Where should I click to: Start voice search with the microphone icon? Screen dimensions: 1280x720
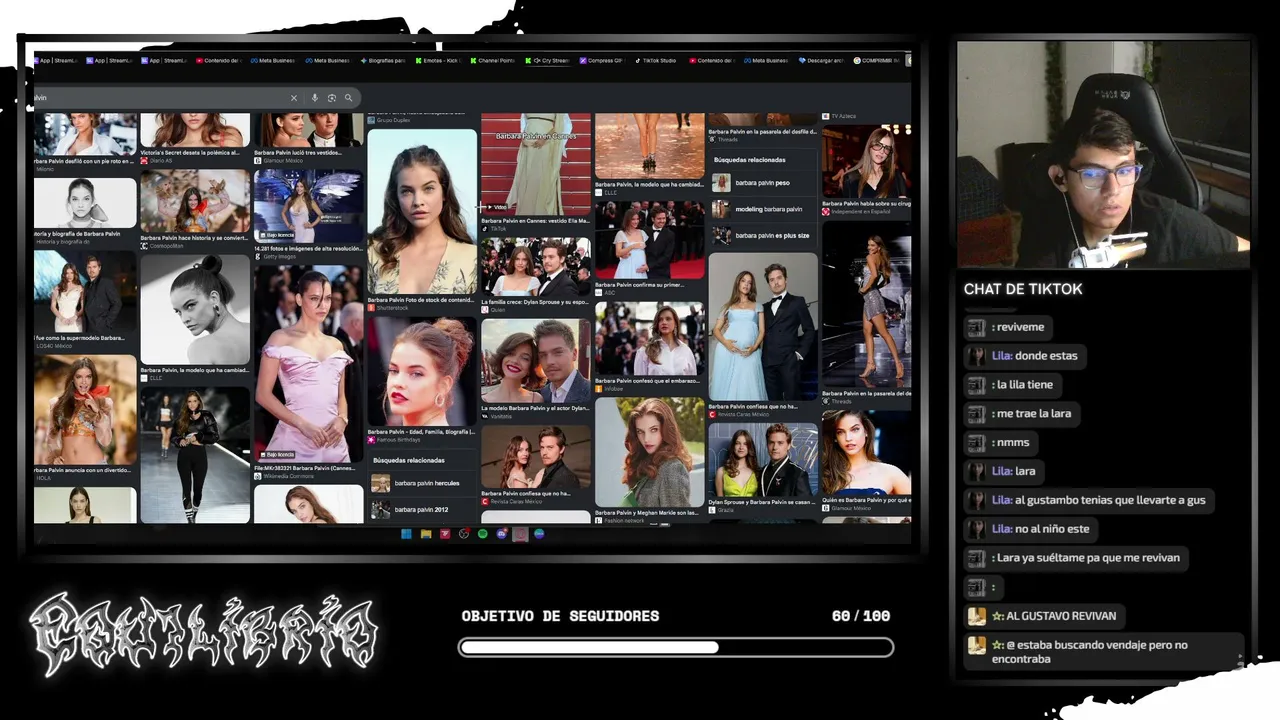pos(315,98)
